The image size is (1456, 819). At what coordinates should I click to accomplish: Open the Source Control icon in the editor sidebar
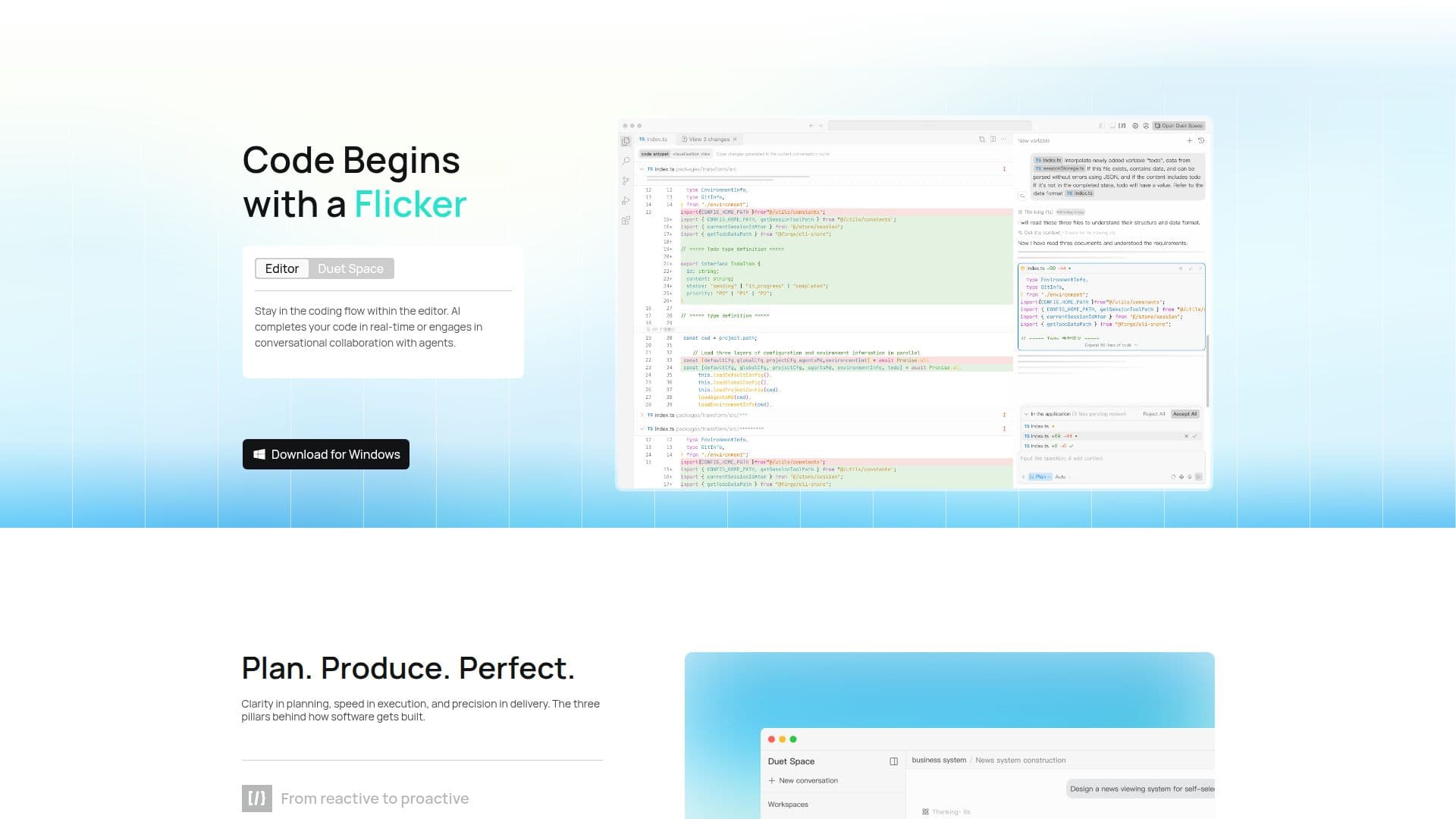(x=626, y=180)
